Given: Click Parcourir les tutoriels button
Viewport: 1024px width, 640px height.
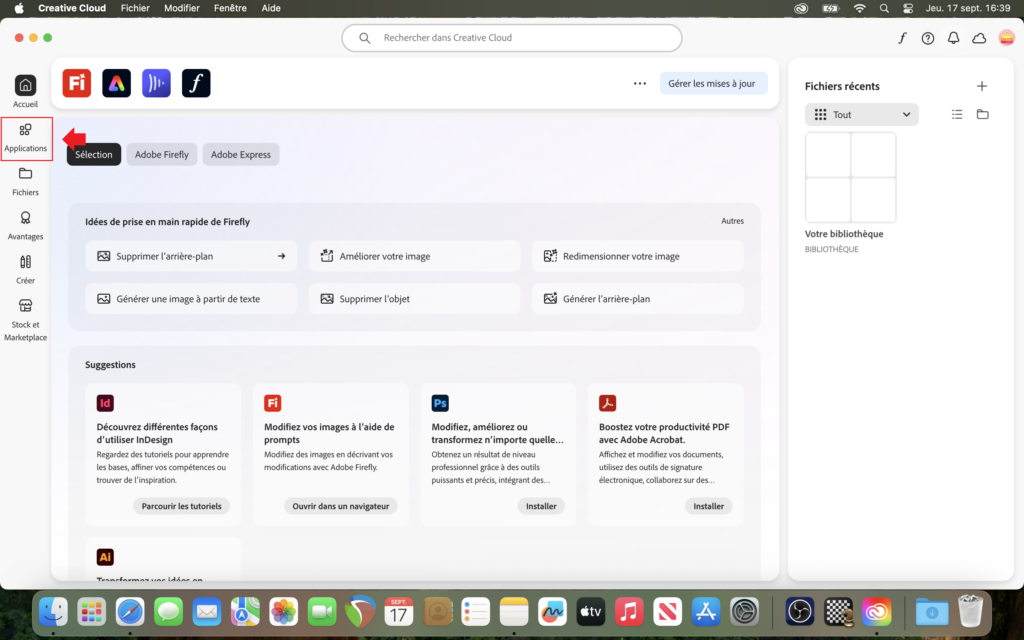Looking at the screenshot, I should click(182, 506).
